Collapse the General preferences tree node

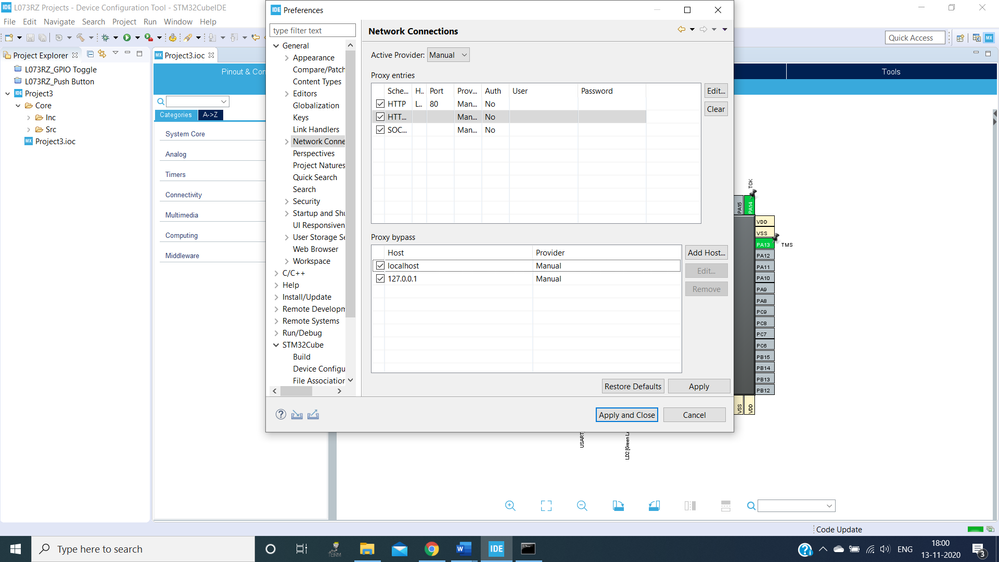coord(276,46)
